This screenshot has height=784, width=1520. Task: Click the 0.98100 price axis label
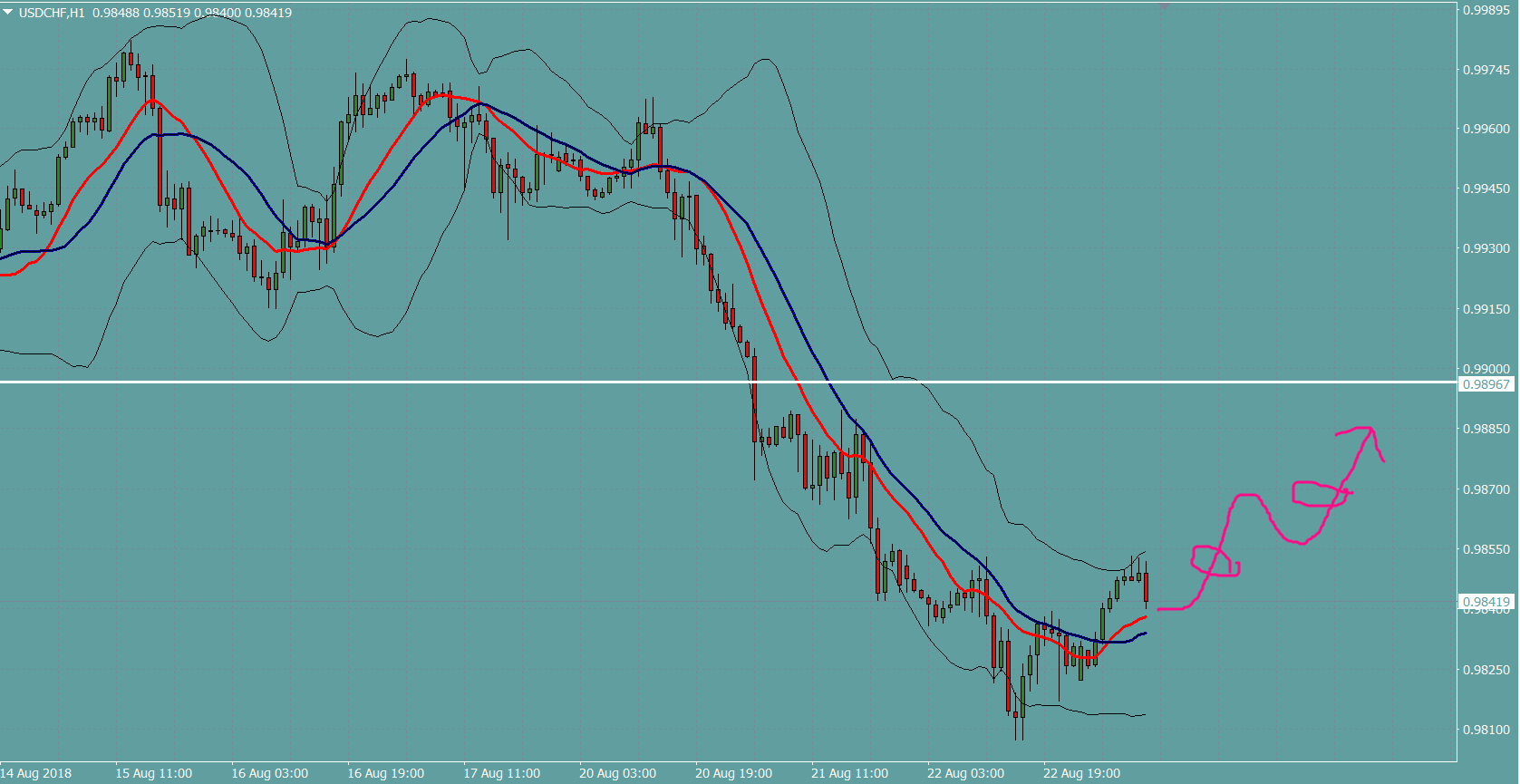(1486, 730)
